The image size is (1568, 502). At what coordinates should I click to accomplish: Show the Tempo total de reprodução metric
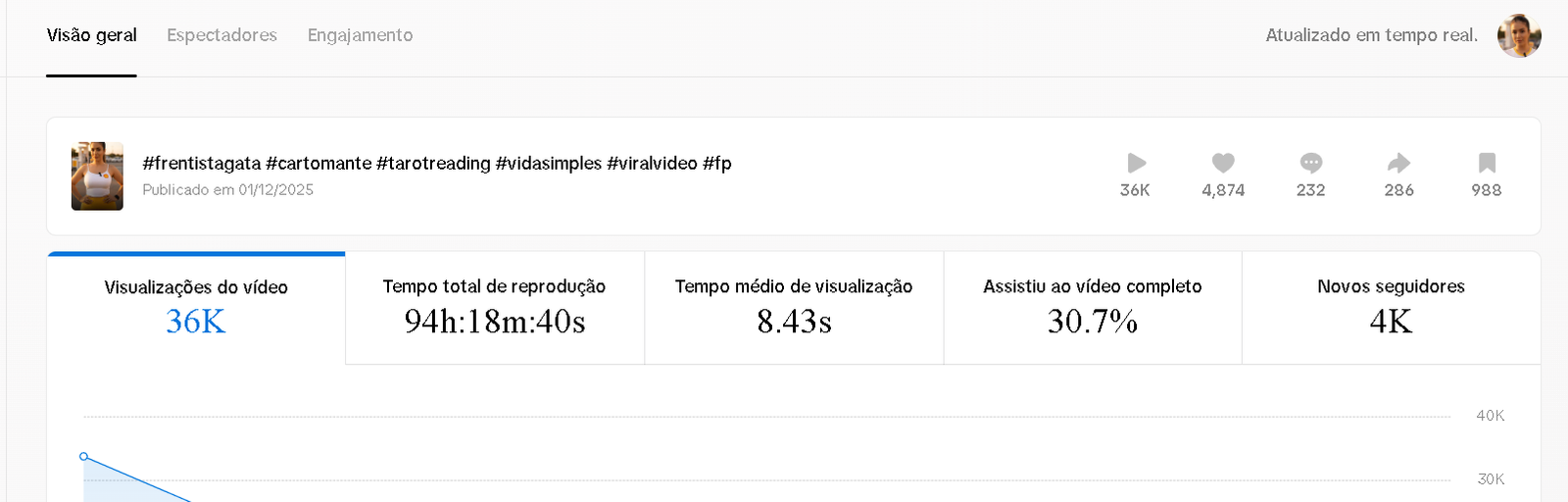[x=494, y=308]
